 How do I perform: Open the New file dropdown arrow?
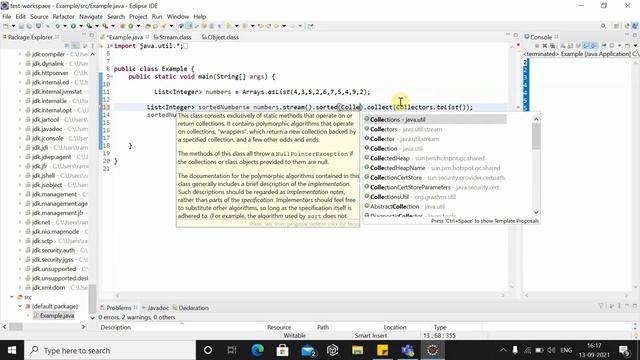click(x=14, y=26)
